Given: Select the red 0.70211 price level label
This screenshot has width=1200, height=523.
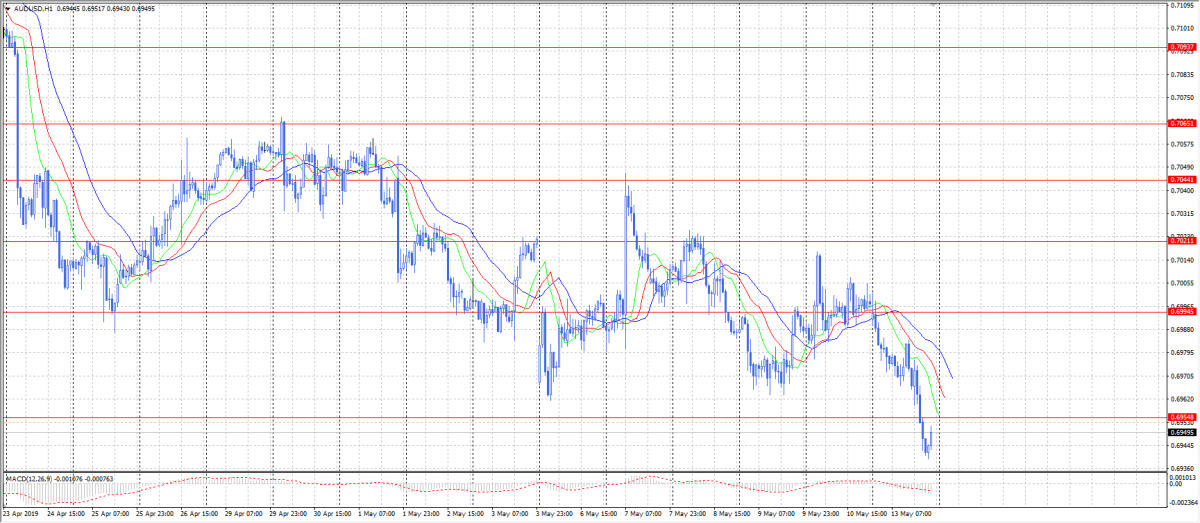Looking at the screenshot, I should click(x=1182, y=241).
